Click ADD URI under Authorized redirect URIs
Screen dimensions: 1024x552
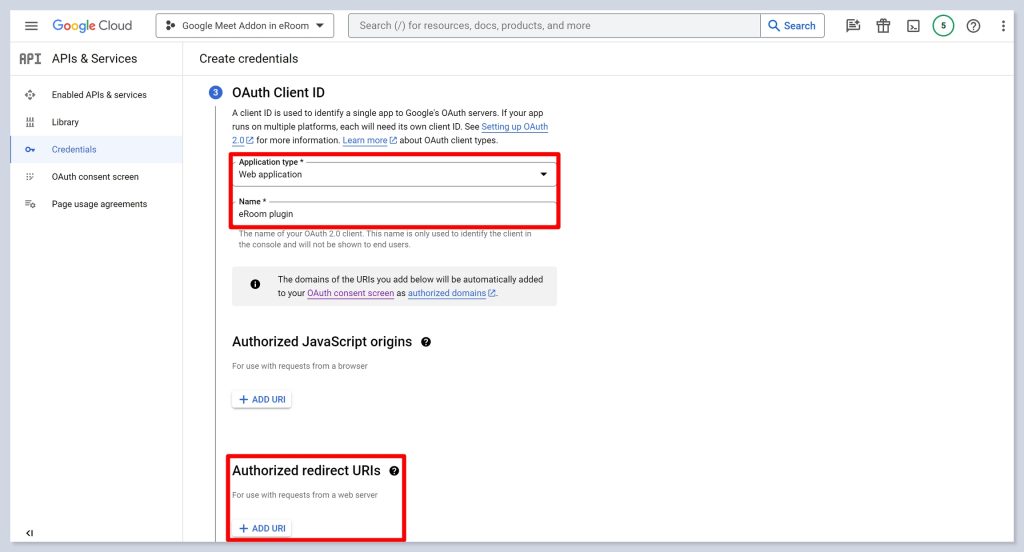pyautogui.click(x=262, y=528)
